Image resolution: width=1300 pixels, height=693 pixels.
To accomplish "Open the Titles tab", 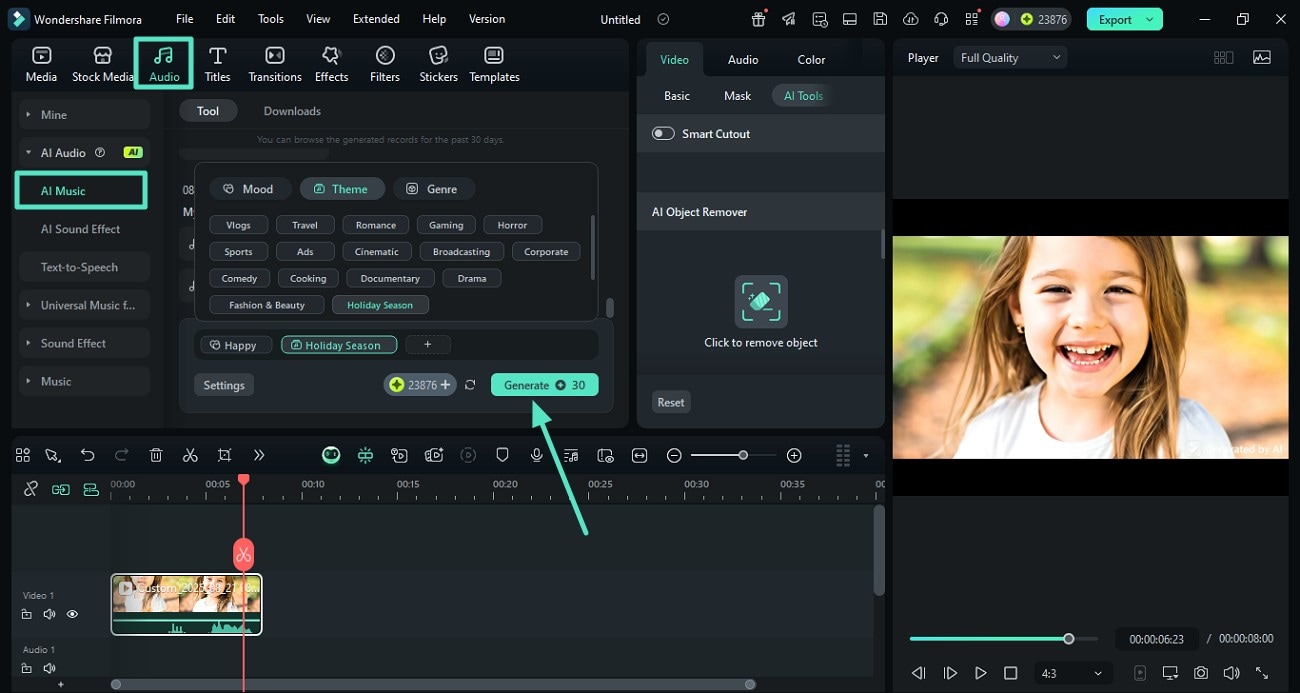I will pyautogui.click(x=217, y=64).
